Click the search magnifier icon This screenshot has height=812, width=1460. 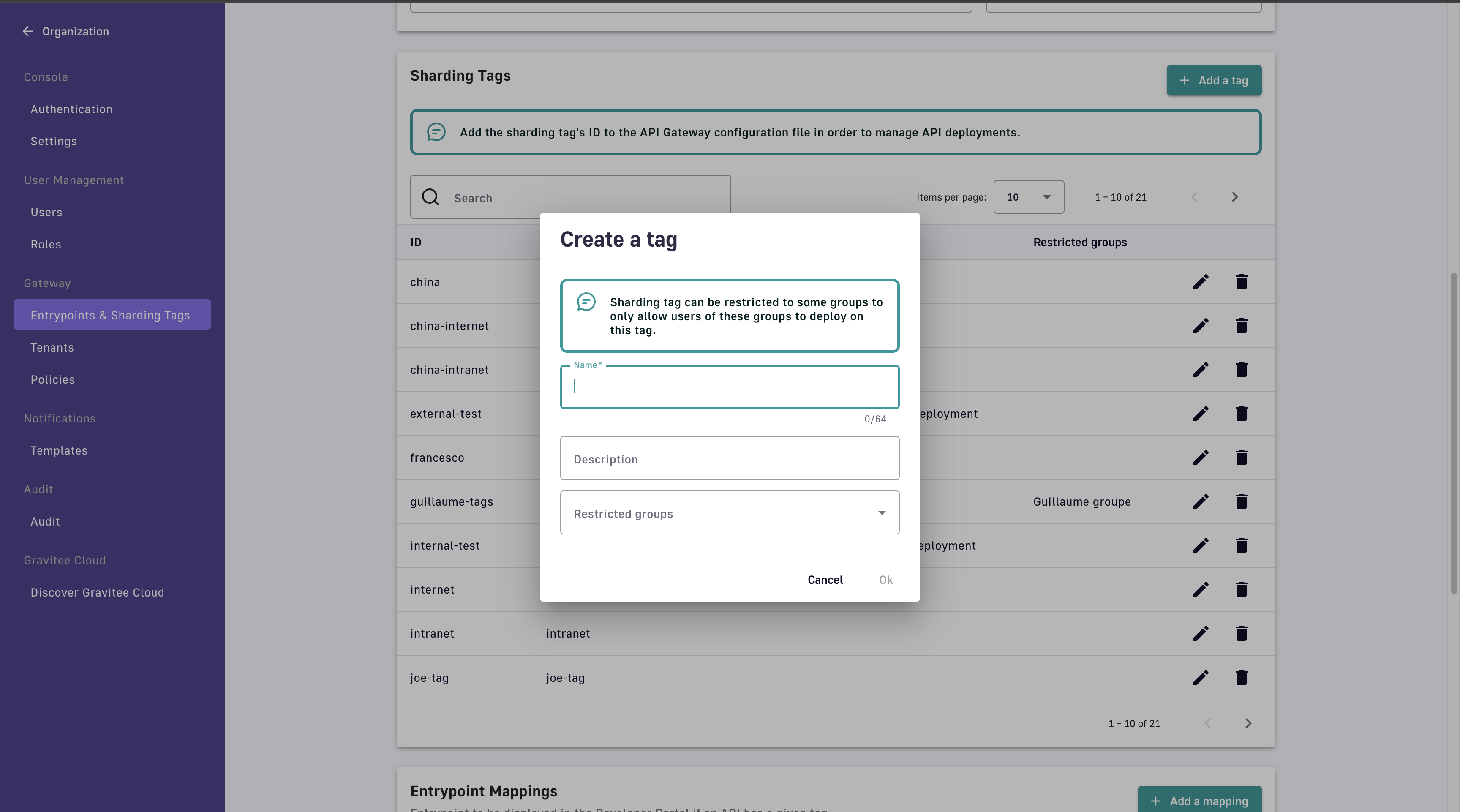(x=430, y=197)
